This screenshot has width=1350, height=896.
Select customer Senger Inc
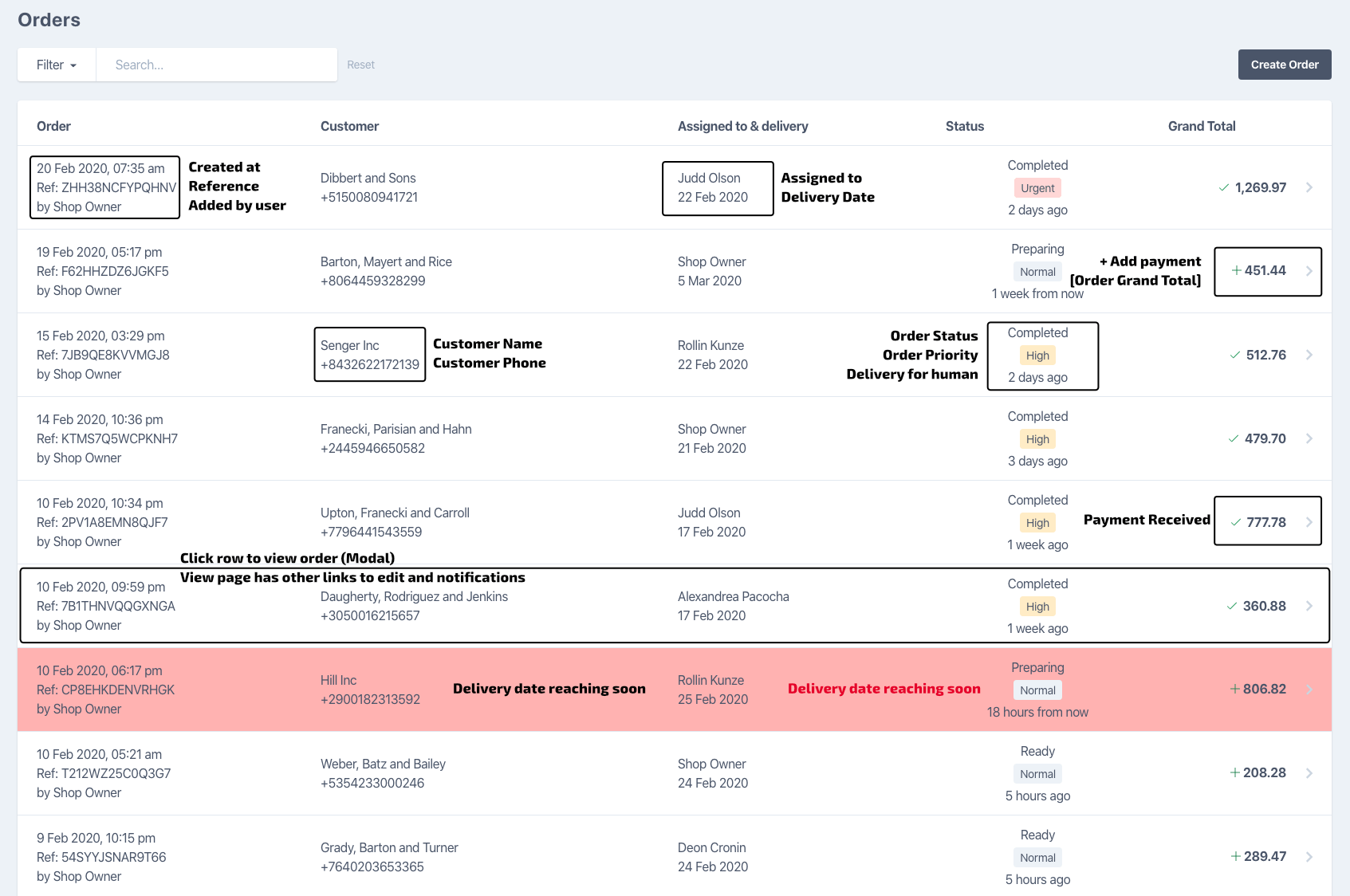(x=349, y=345)
